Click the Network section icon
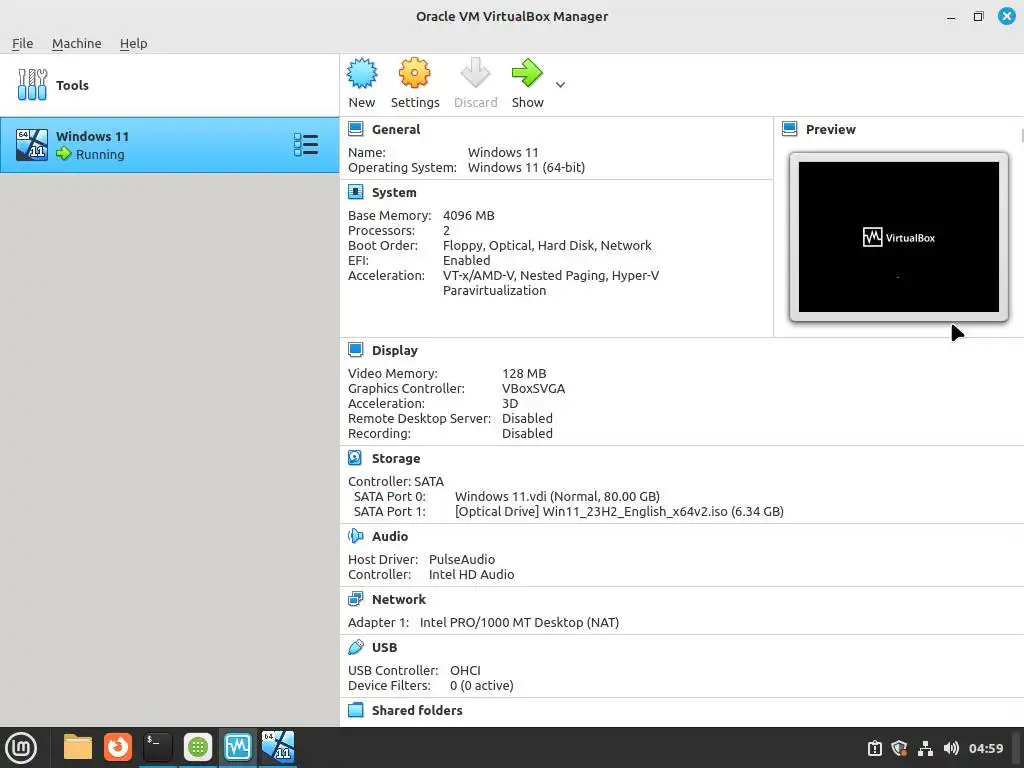Image resolution: width=1024 pixels, height=768 pixels. pos(356,600)
